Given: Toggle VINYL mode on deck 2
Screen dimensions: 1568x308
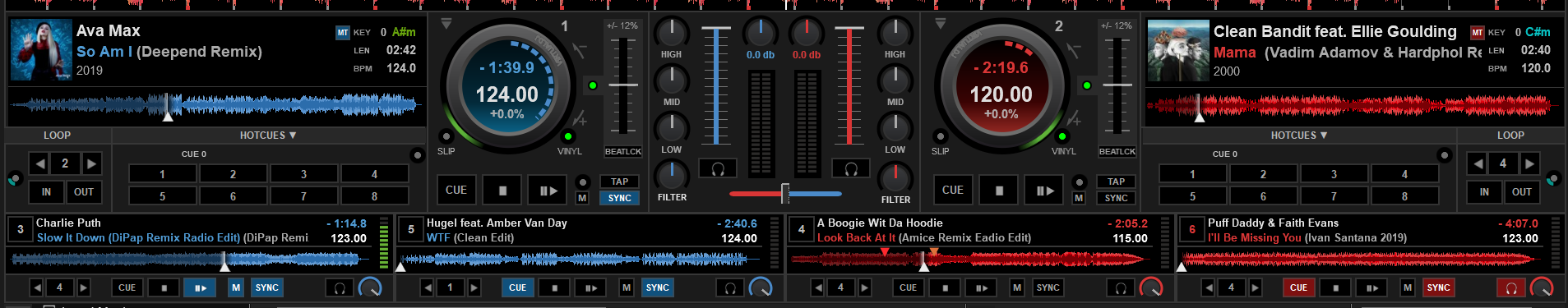Looking at the screenshot, I should tap(1062, 136).
